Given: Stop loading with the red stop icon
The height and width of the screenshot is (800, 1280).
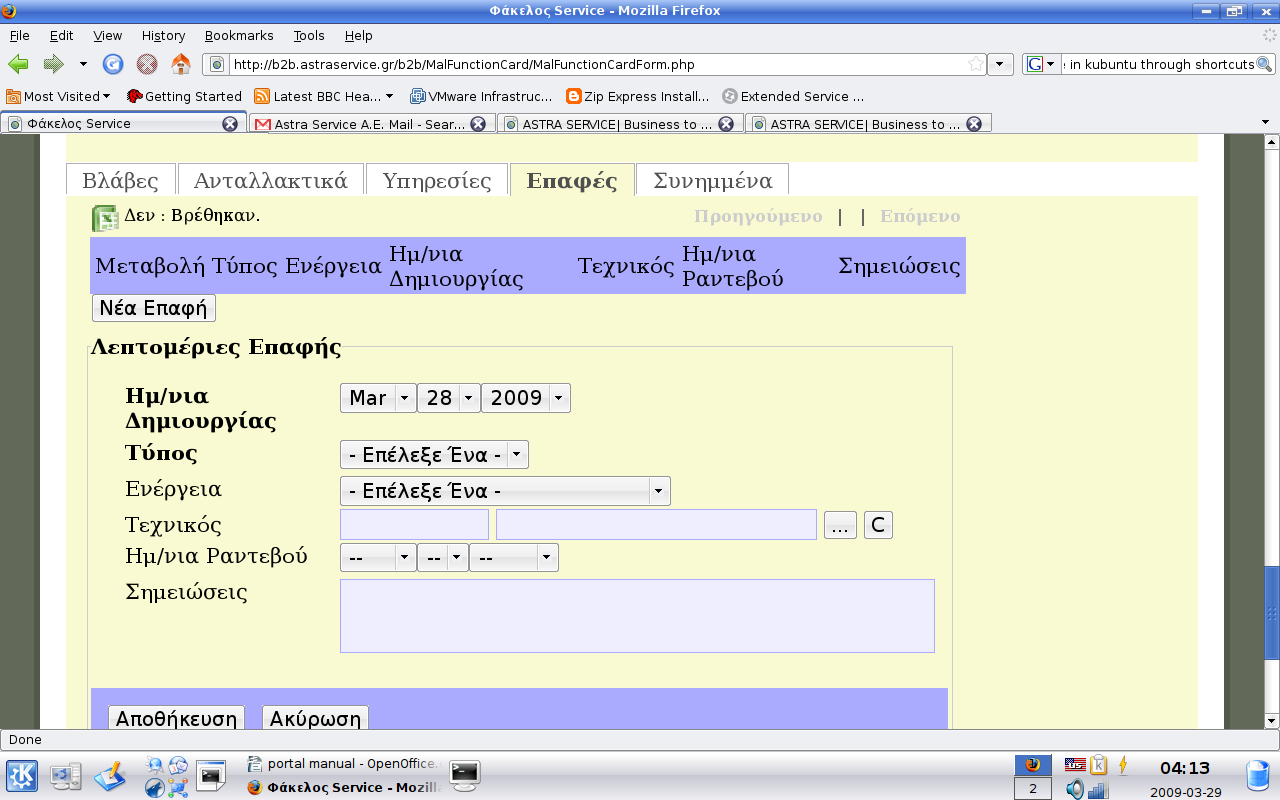Looking at the screenshot, I should pos(147,64).
